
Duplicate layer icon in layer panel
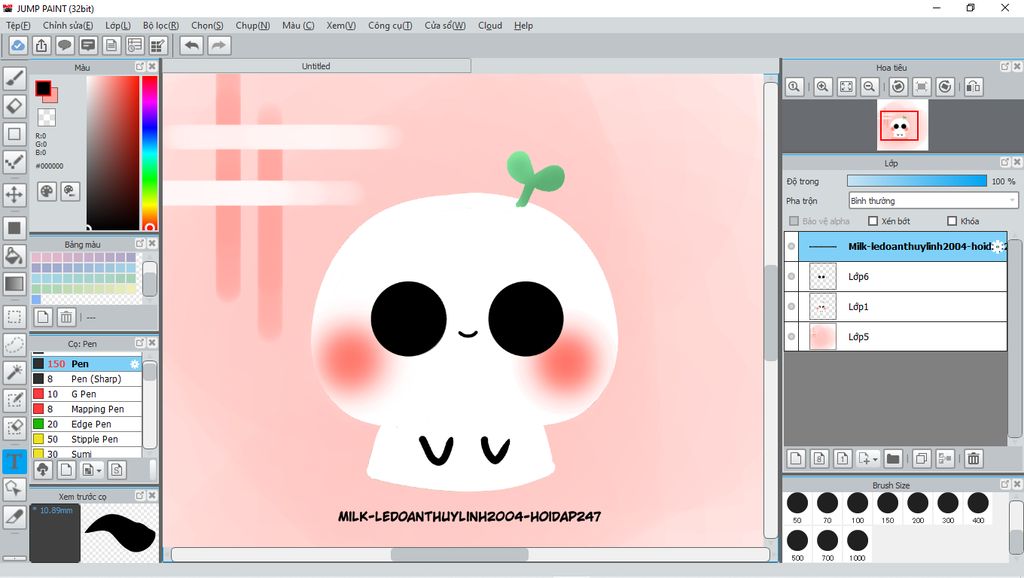point(921,458)
